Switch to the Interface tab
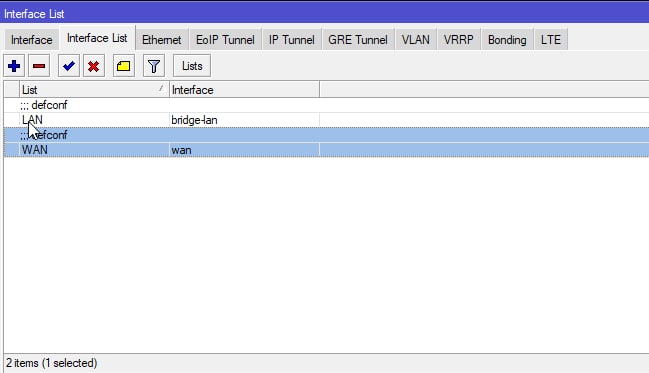Viewport: 649px width, 373px height. [x=31, y=40]
